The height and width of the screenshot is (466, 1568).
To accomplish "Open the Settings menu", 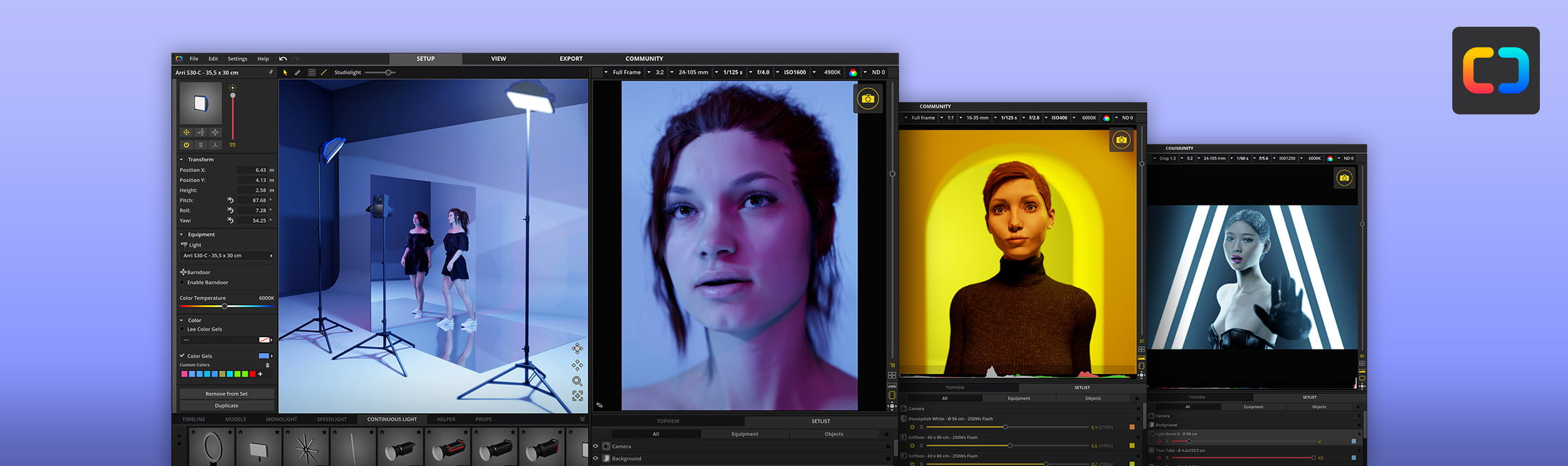I will pos(237,59).
